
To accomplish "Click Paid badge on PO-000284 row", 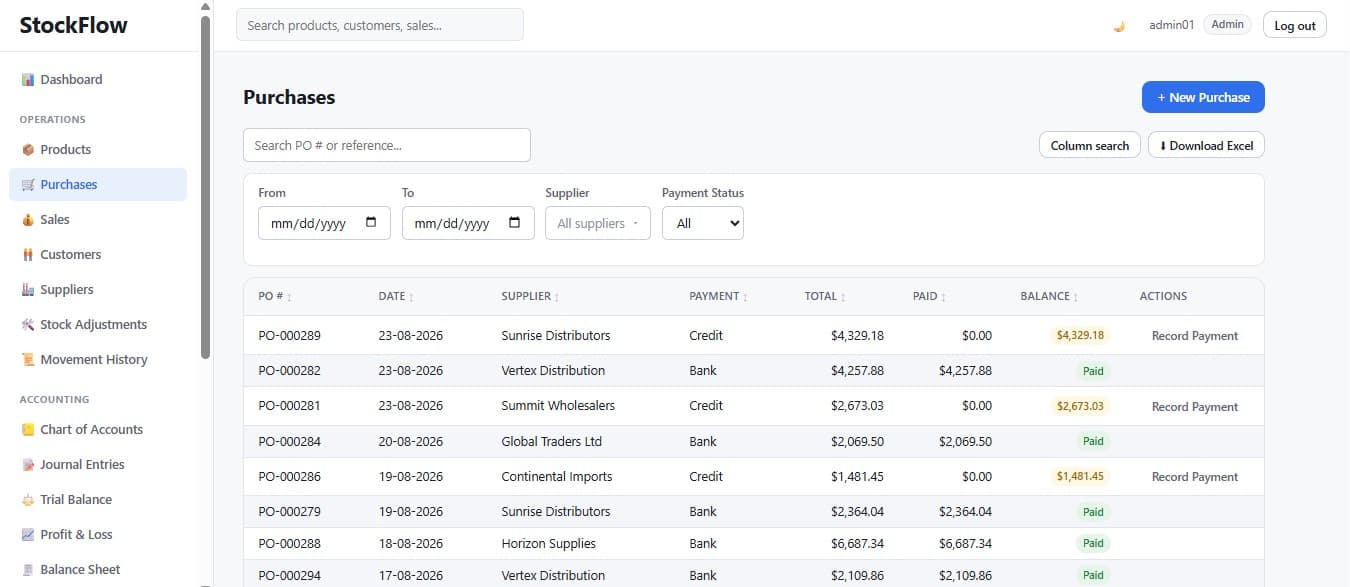I will click(1093, 442).
